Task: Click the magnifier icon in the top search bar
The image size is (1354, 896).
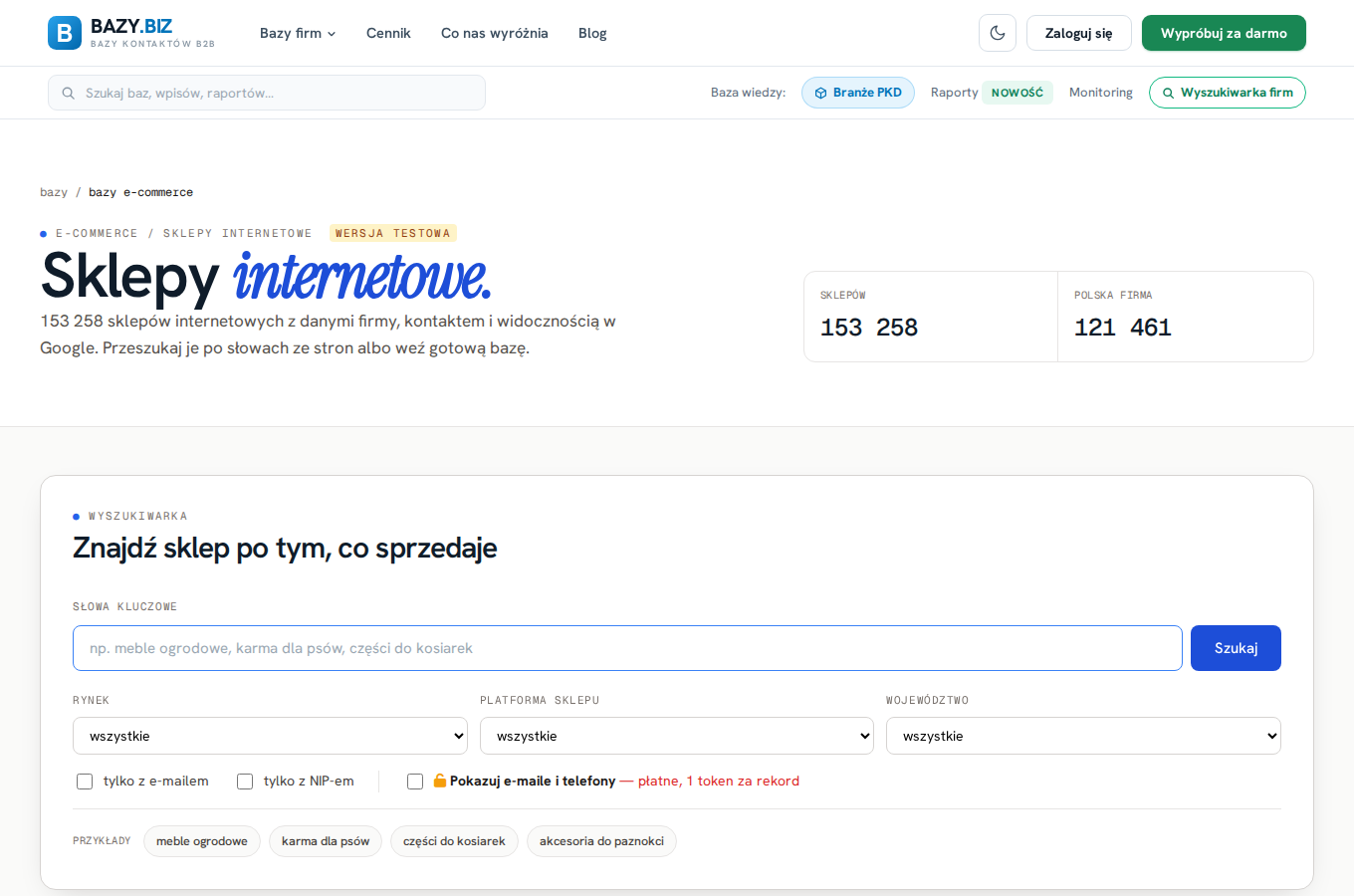Action: (x=69, y=93)
